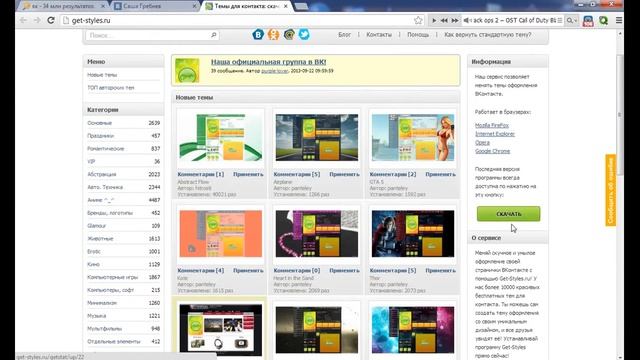Skip to previous track in toolbar player
Screen dimensions: 640x360
(x=444, y=20)
